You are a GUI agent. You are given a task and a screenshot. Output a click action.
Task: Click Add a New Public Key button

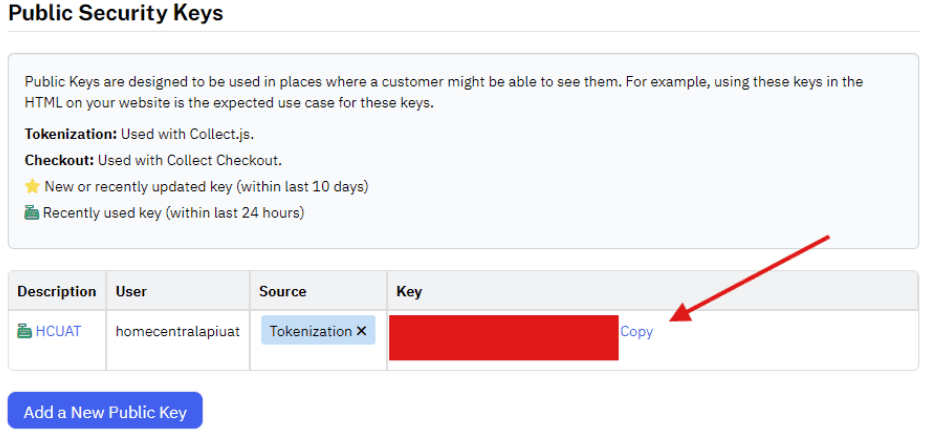coord(105,411)
